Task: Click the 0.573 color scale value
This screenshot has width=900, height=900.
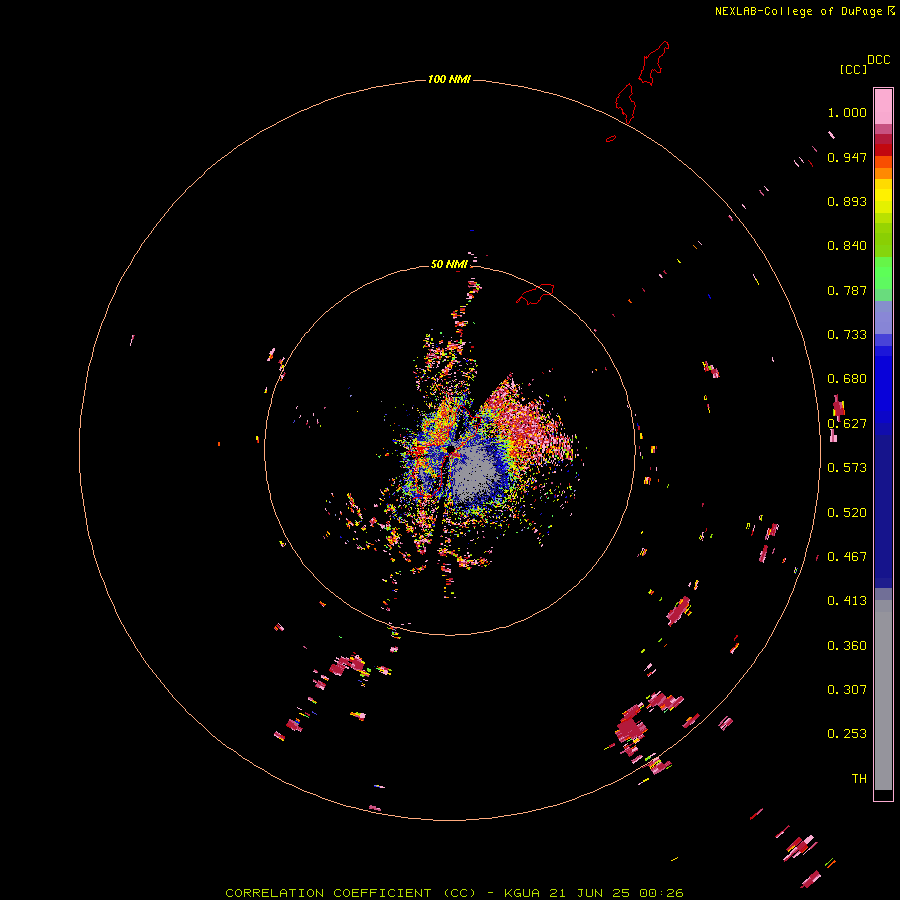Action: (847, 468)
